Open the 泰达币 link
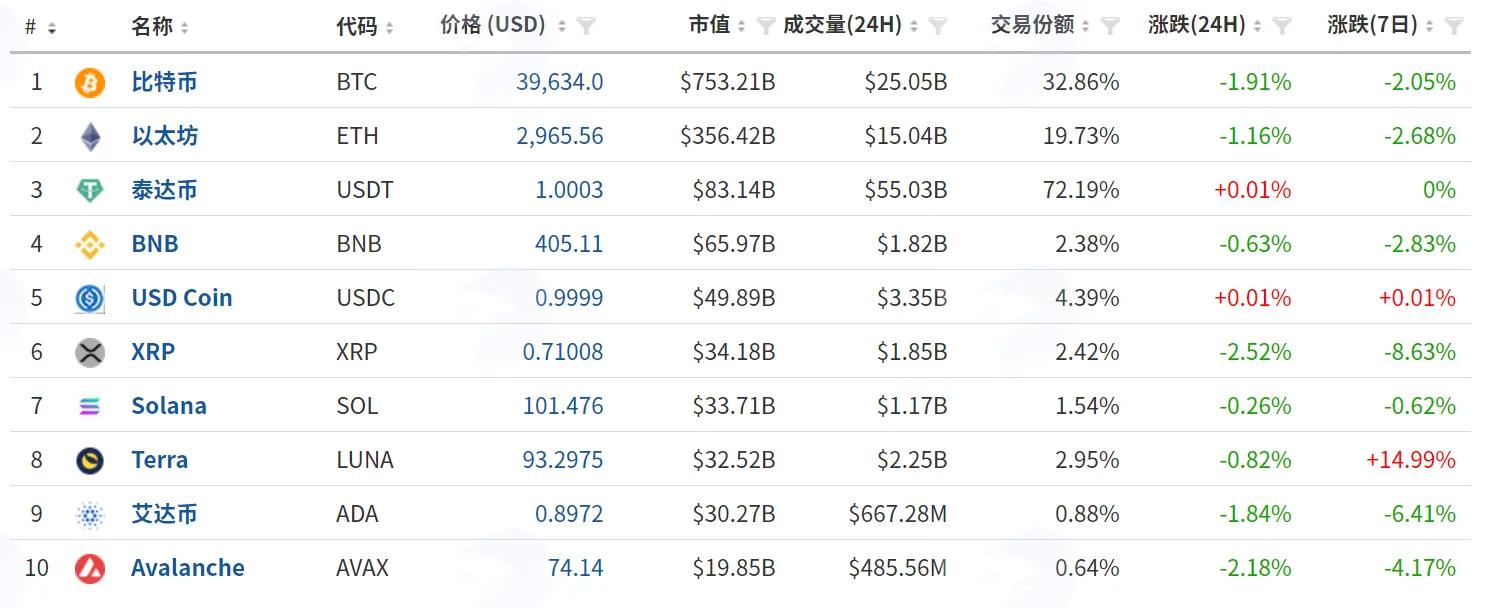This screenshot has height=608, width=1487. [164, 190]
